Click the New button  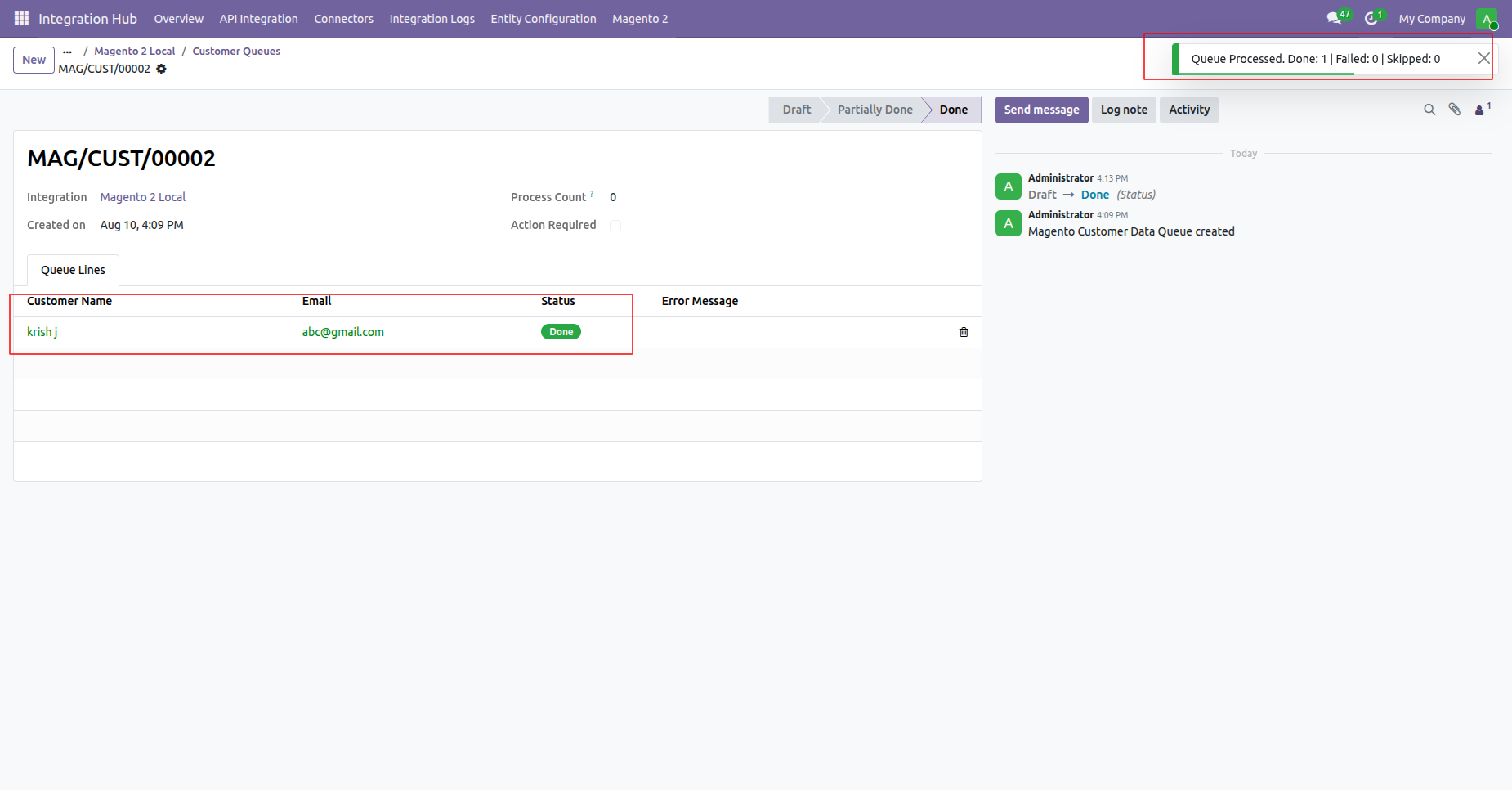[x=34, y=60]
